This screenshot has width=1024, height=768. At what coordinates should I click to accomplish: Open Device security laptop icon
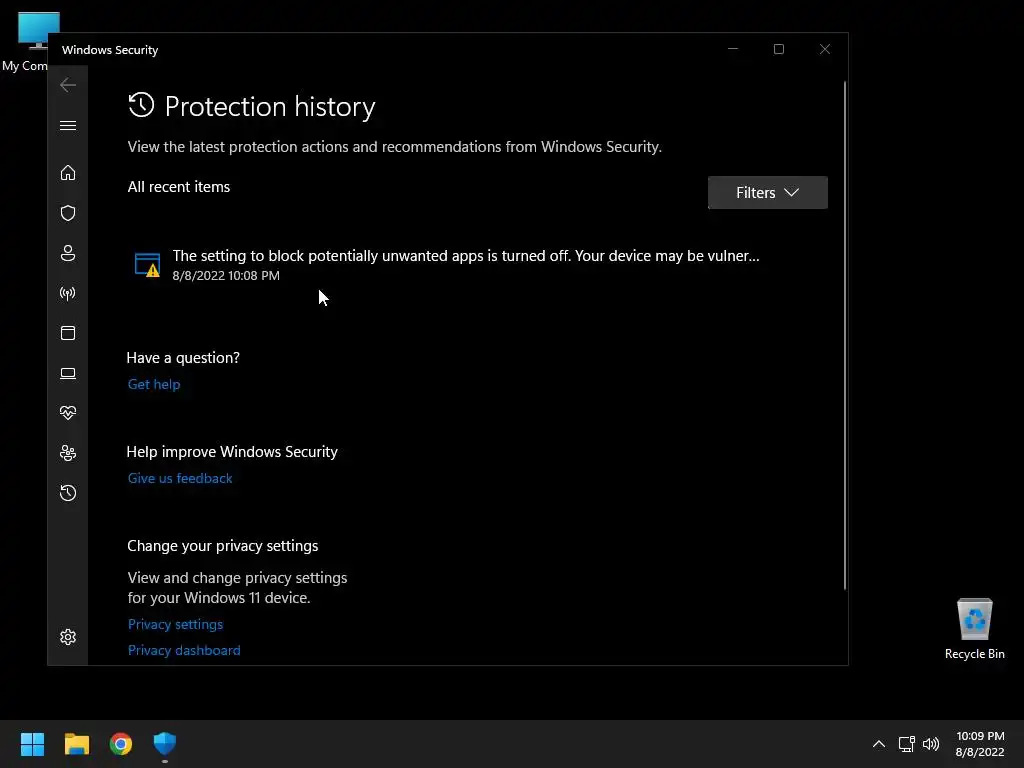click(x=68, y=373)
